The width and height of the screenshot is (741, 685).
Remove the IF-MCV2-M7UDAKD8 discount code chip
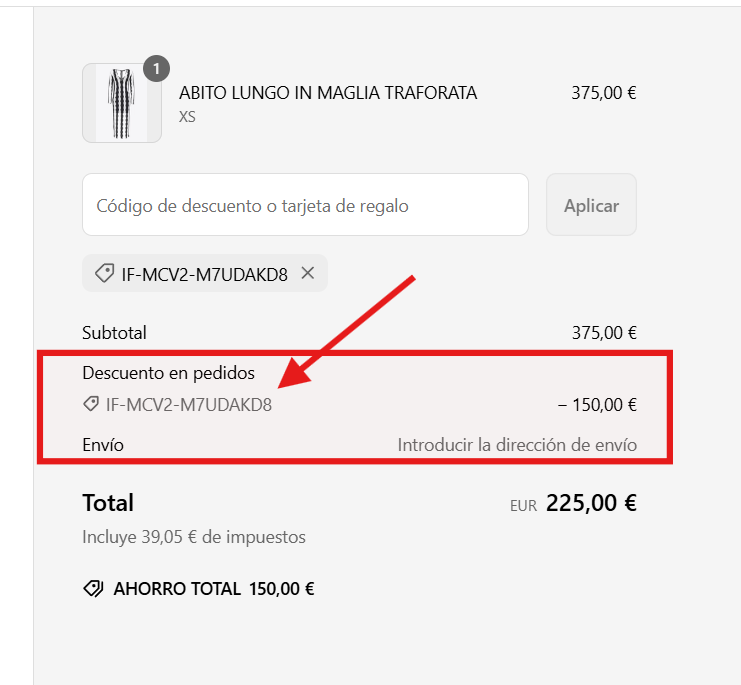tap(308, 273)
